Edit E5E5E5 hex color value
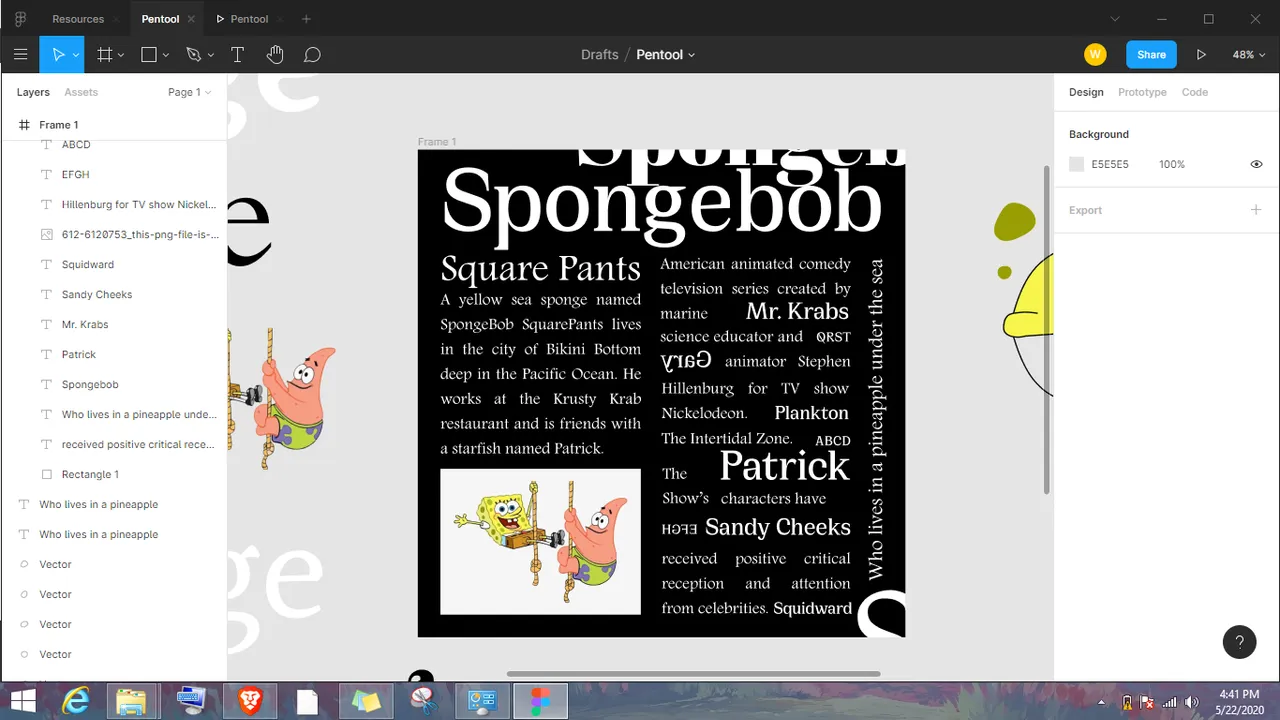The height and width of the screenshot is (720, 1280). [x=1110, y=164]
